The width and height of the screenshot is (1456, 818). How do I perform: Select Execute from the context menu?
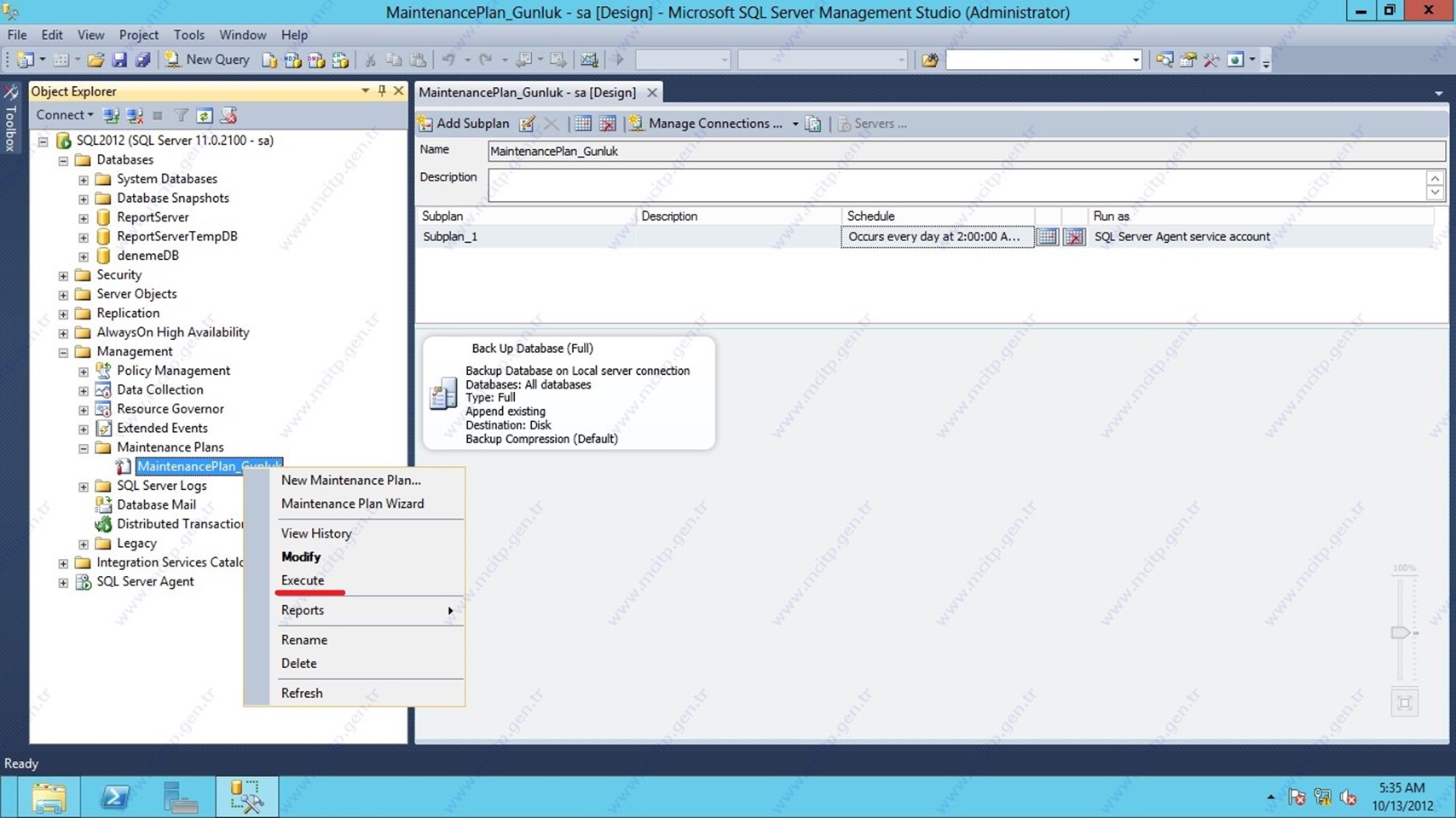[303, 580]
